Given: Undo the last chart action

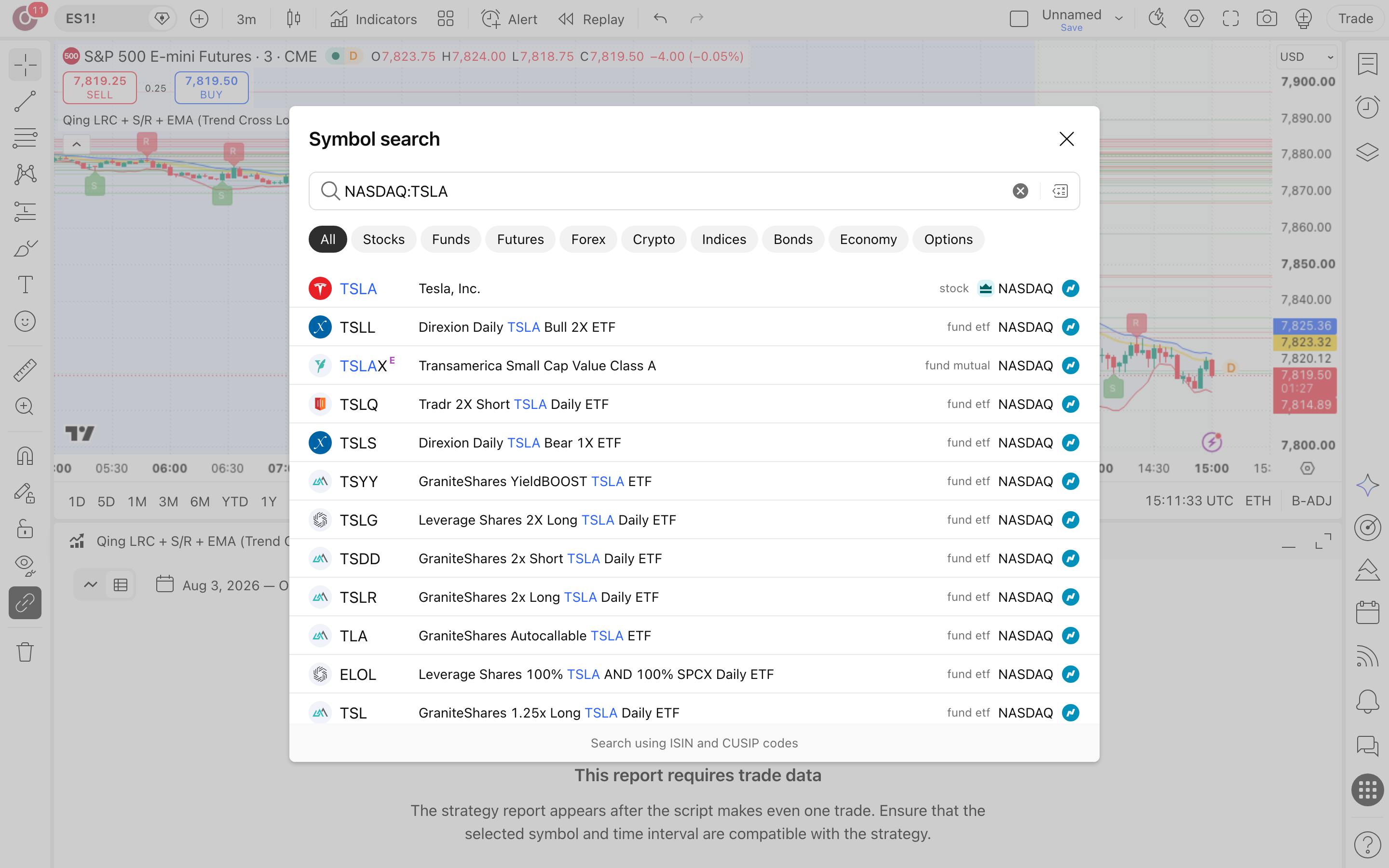Looking at the screenshot, I should (660, 19).
